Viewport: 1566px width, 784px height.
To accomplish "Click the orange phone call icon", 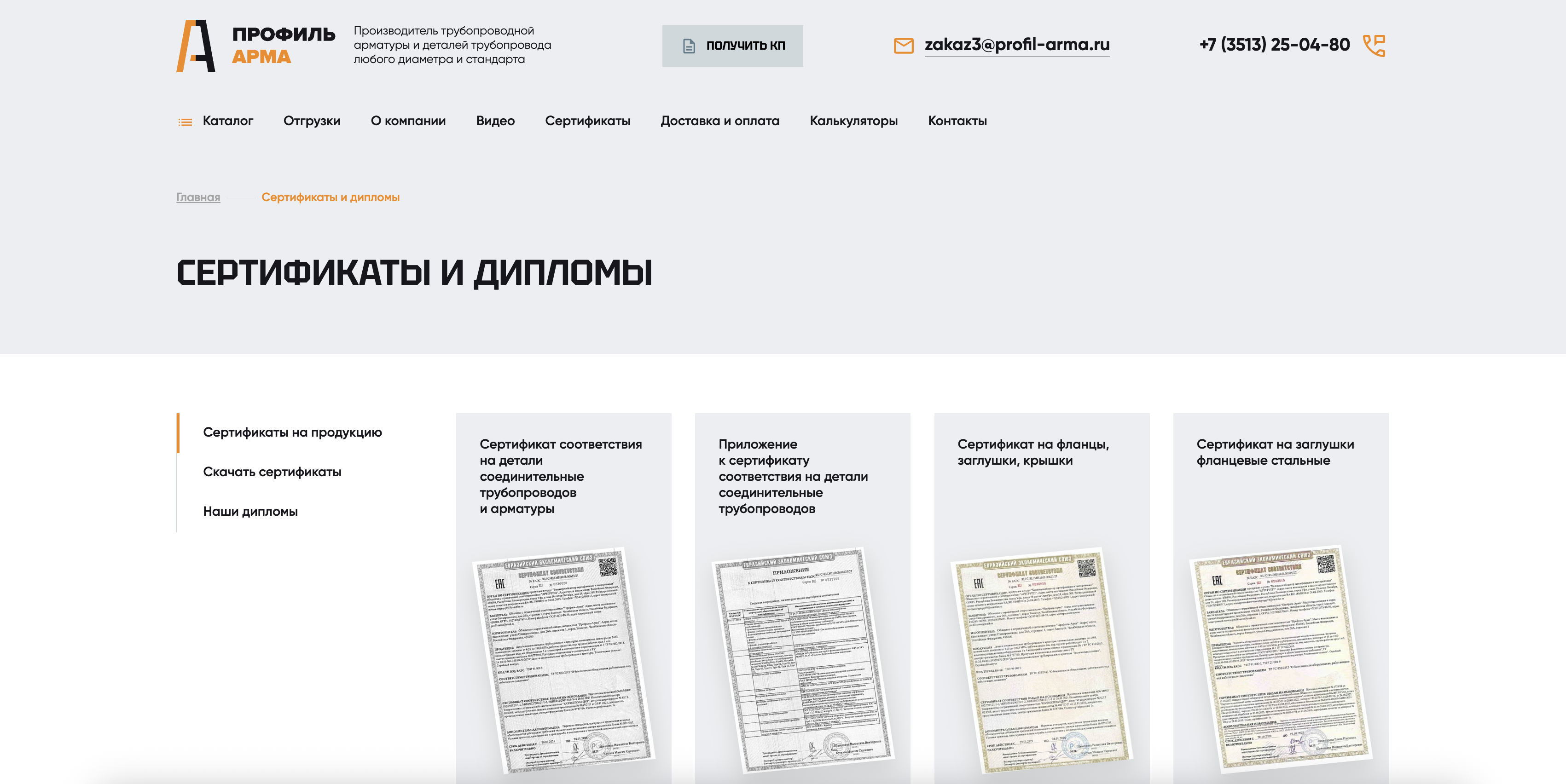I will point(1373,46).
